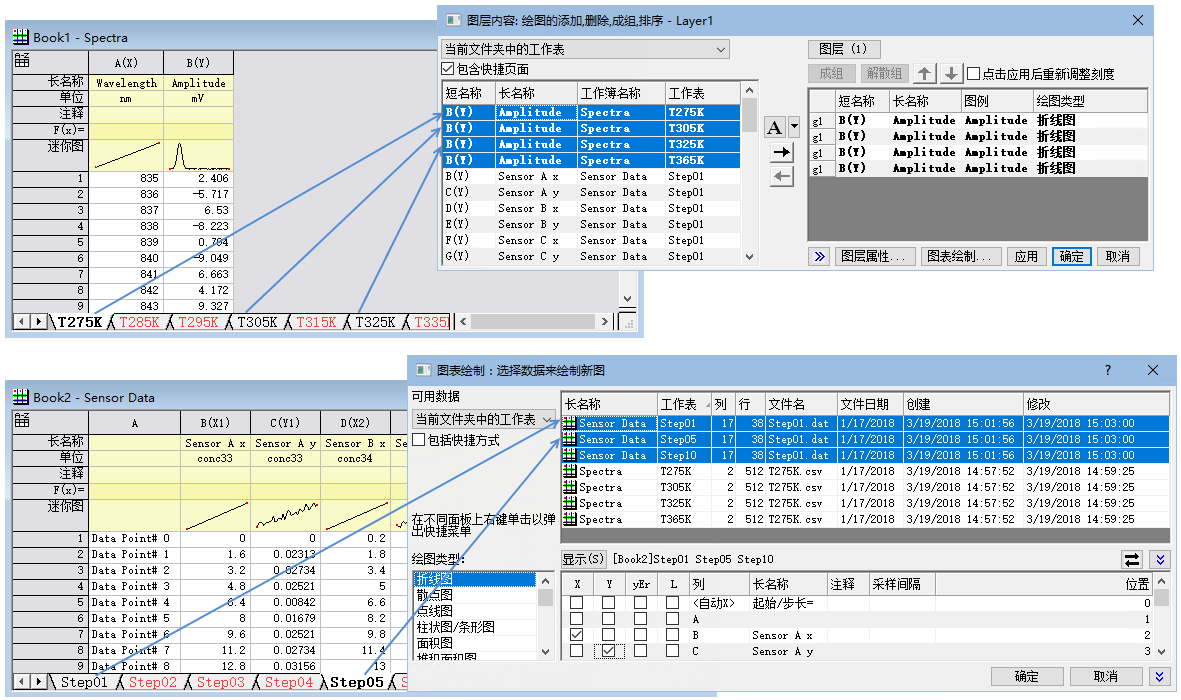Switch to T275K sheet tab
1181x700 pixels.
[x=79, y=322]
